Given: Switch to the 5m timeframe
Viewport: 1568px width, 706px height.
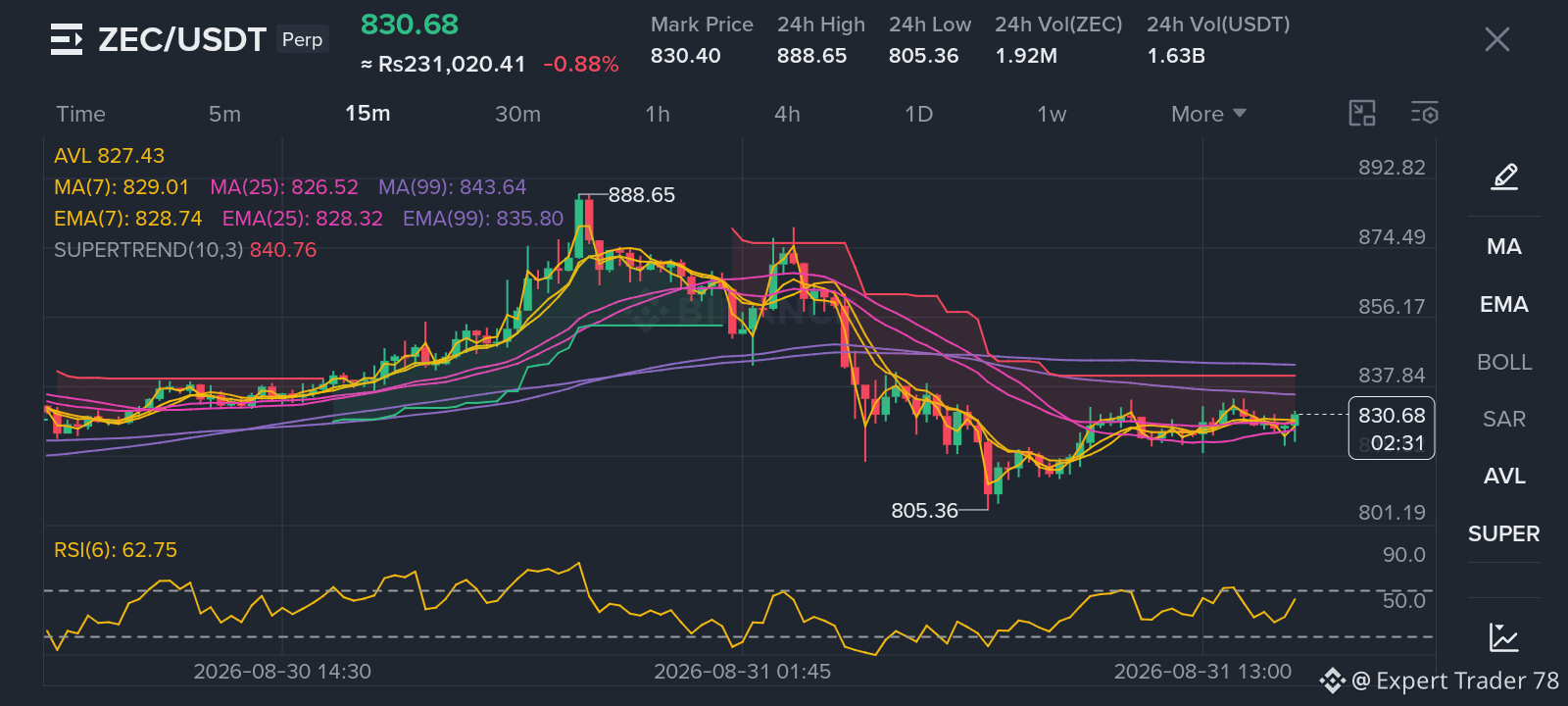Looking at the screenshot, I should pyautogui.click(x=224, y=114).
